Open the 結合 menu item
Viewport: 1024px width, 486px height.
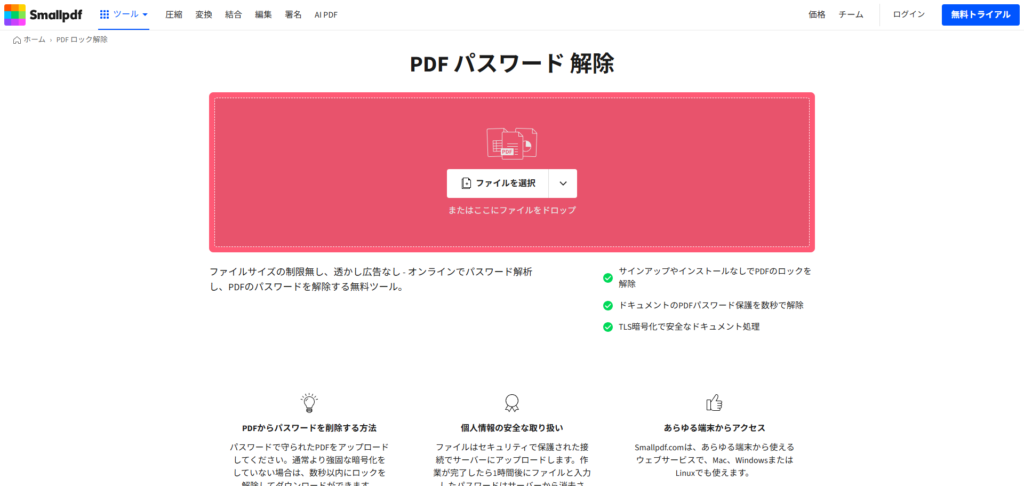tap(233, 14)
